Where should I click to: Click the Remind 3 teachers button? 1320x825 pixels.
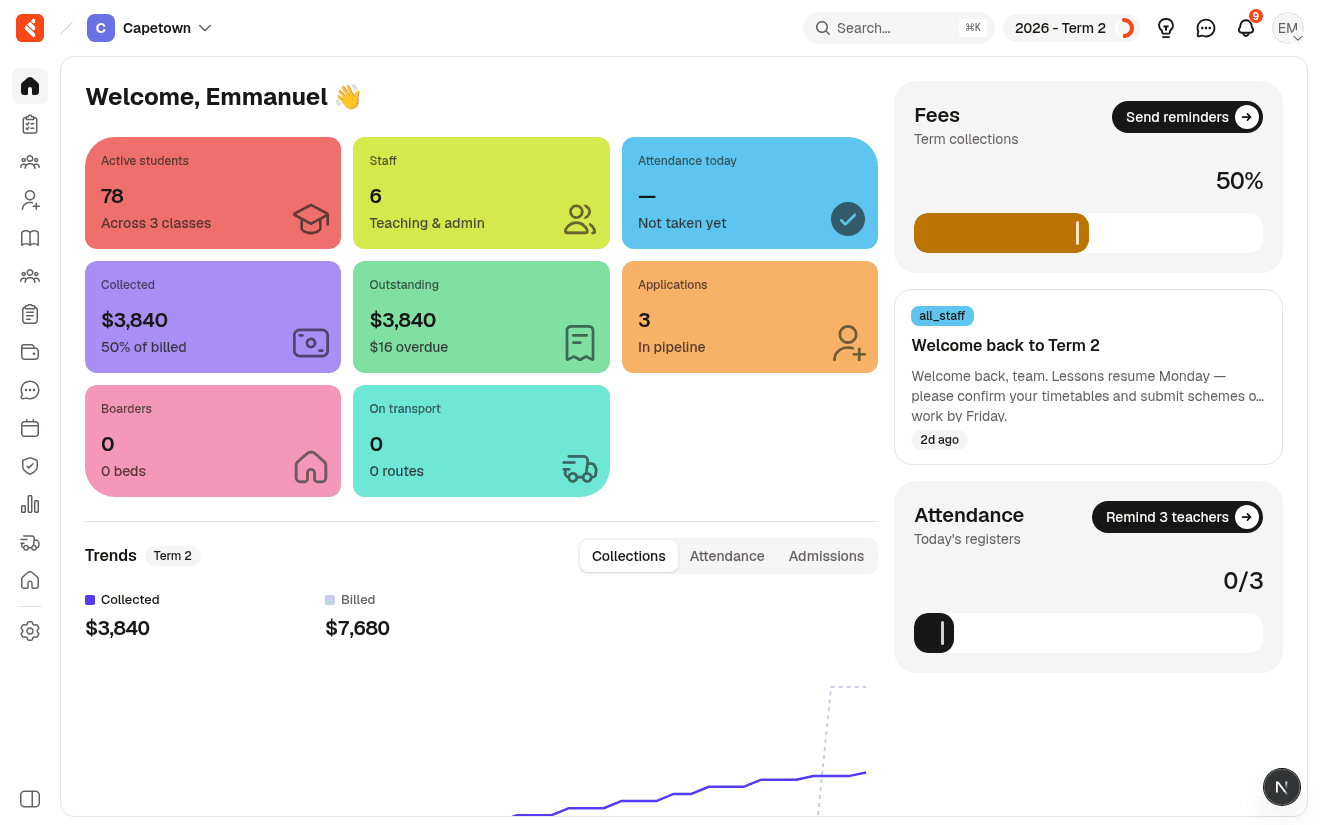[1177, 517]
